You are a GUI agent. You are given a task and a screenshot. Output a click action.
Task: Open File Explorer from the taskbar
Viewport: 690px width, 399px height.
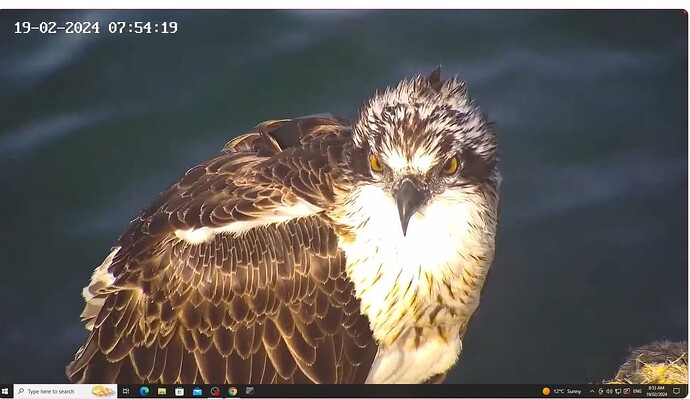[x=162, y=391]
